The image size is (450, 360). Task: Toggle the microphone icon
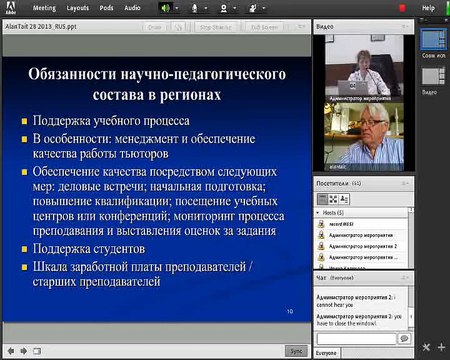[x=194, y=8]
